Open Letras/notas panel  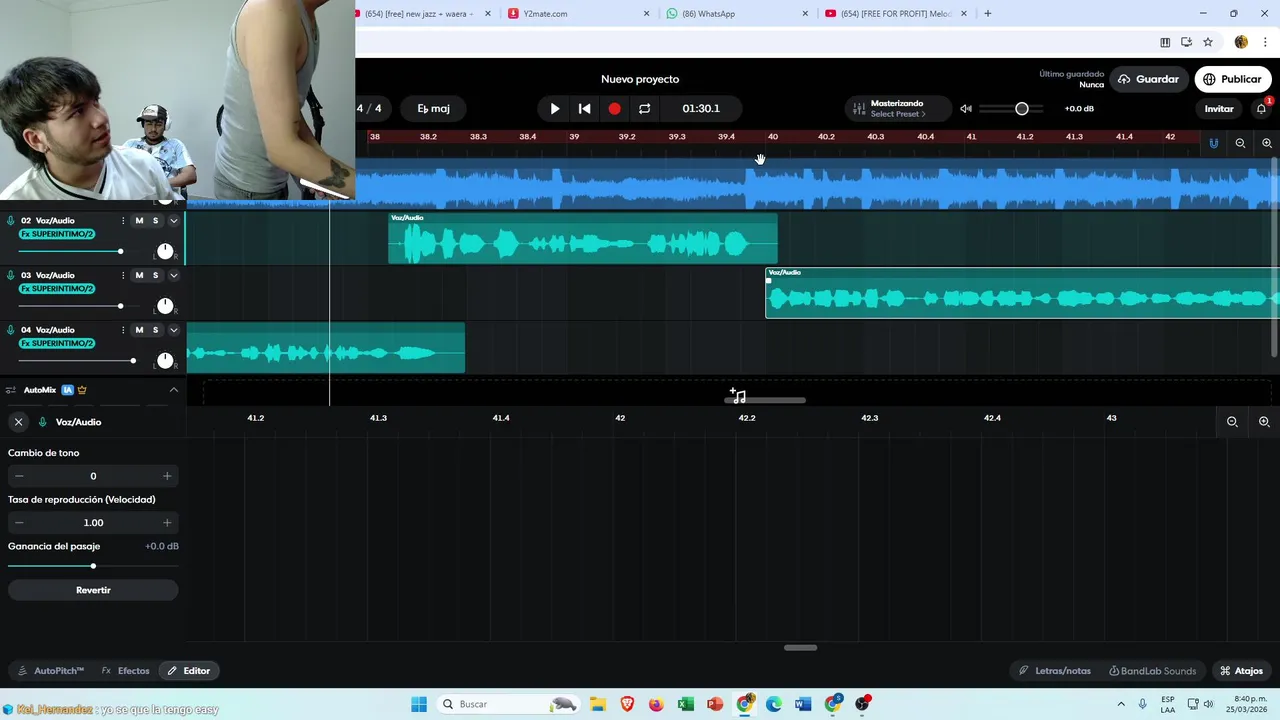tap(1055, 671)
